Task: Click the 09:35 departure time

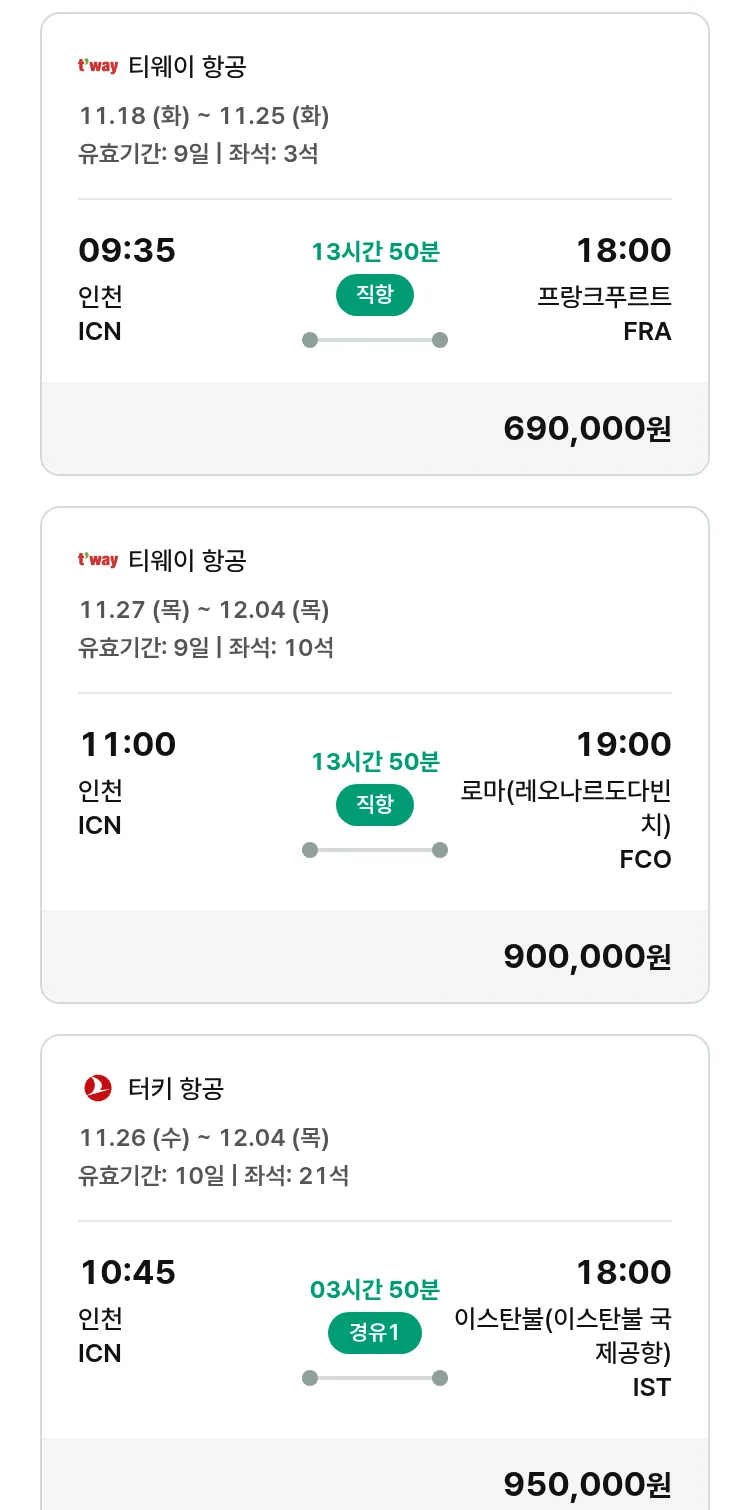Action: [x=127, y=250]
